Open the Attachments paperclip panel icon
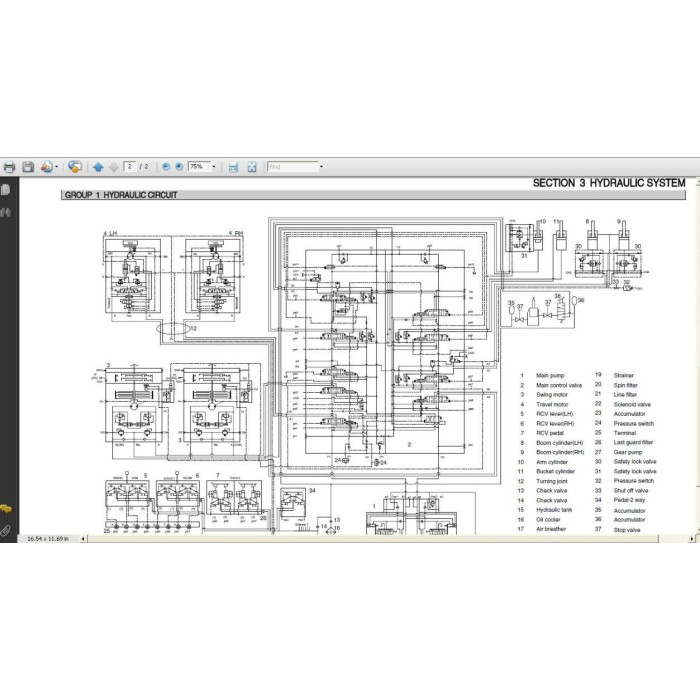Screen dimensions: 700x700 (x=6, y=530)
